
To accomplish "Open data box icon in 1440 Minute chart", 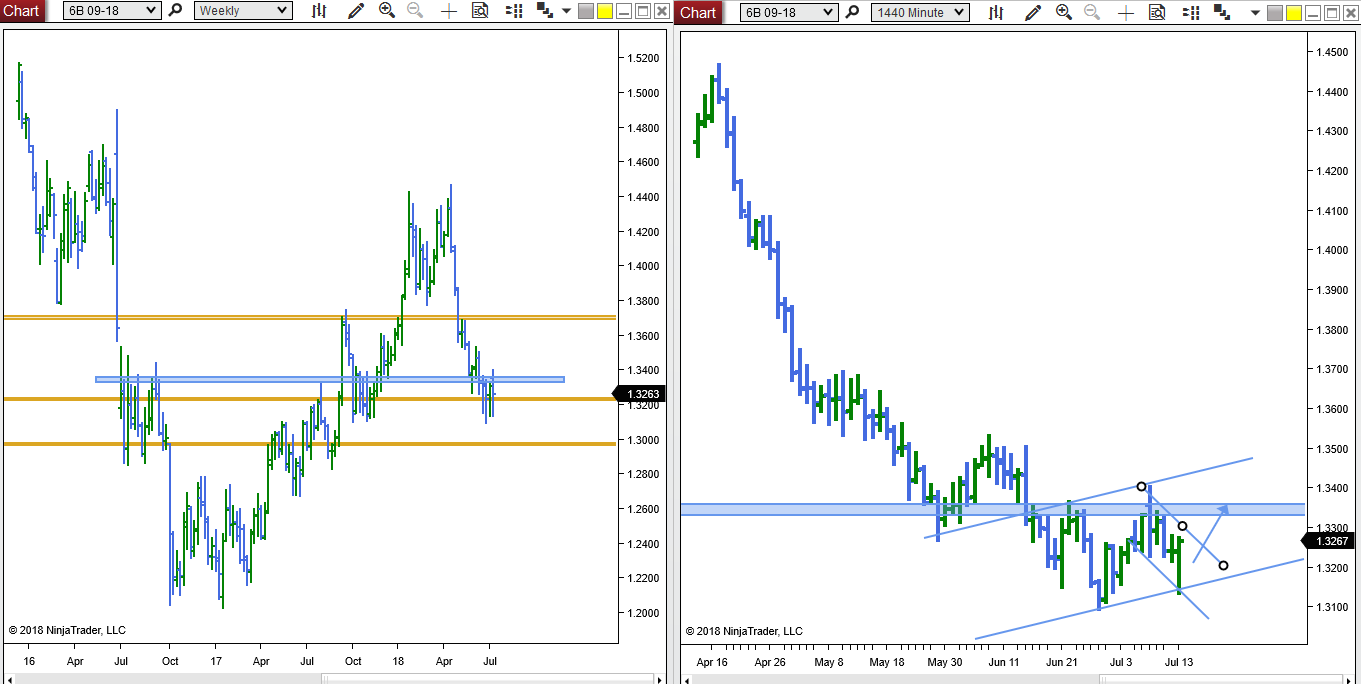I will 1156,12.
